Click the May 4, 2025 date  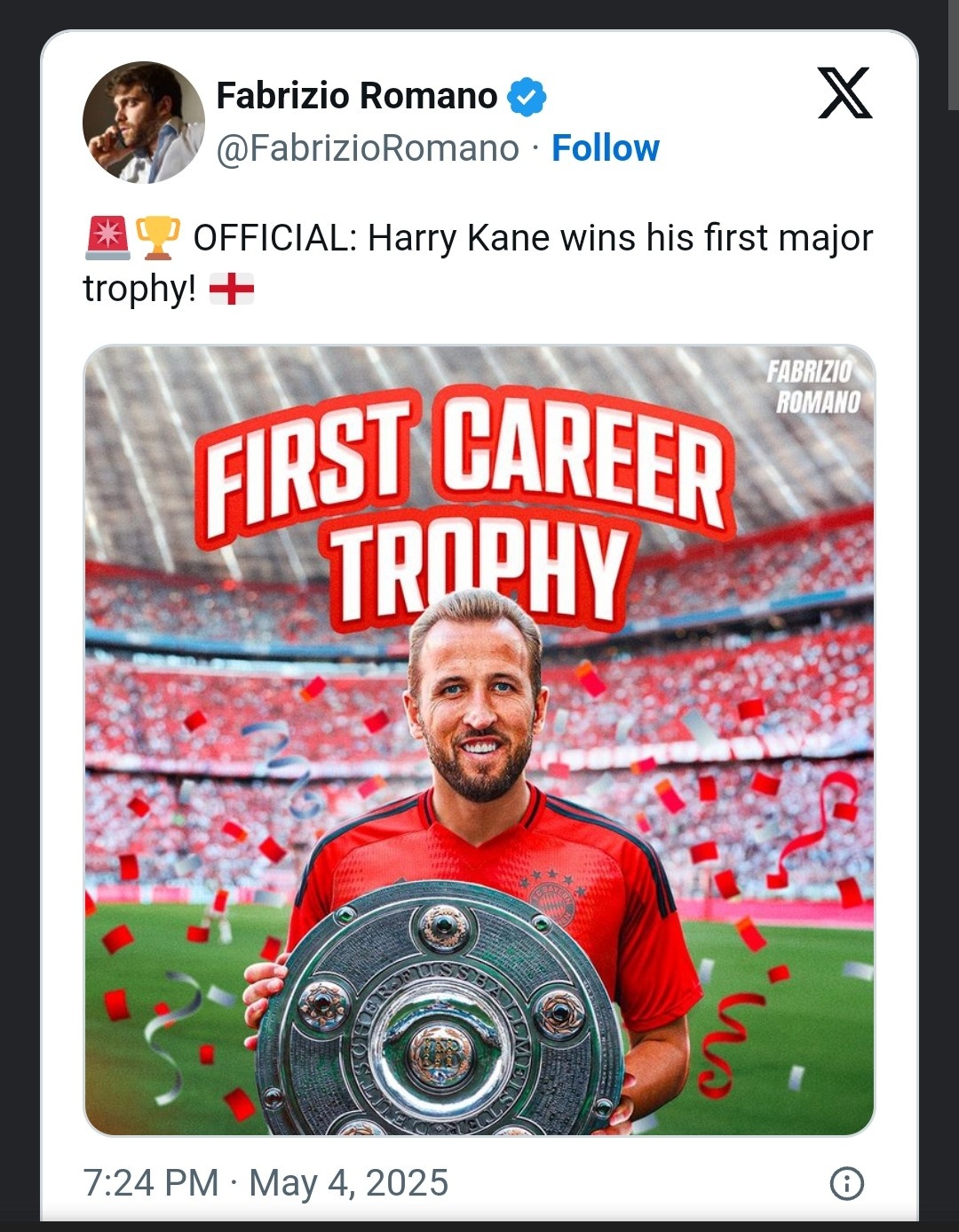348,1183
